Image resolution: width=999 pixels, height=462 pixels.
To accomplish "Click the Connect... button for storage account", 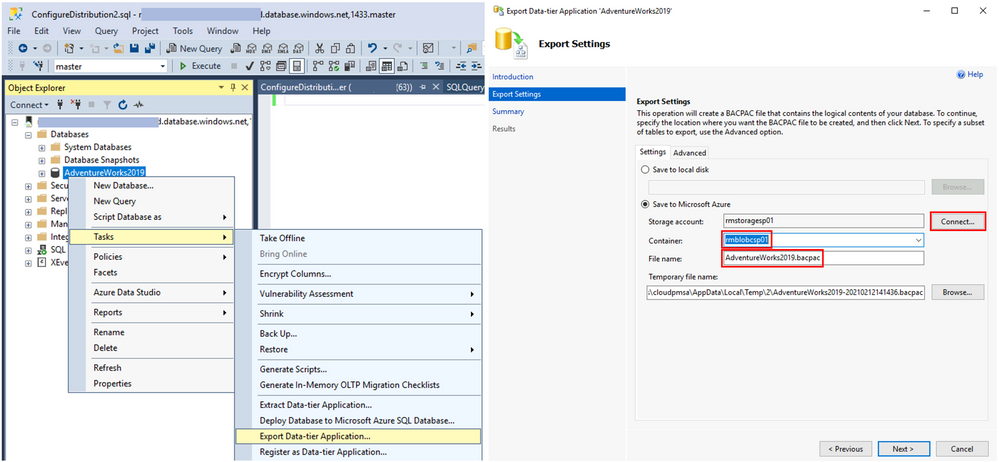I will pyautogui.click(x=956, y=221).
